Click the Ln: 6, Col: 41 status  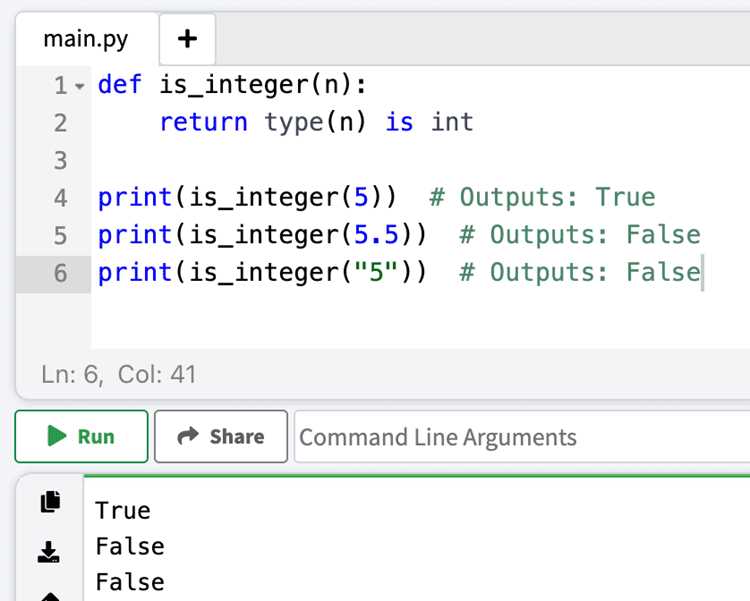pyautogui.click(x=119, y=374)
